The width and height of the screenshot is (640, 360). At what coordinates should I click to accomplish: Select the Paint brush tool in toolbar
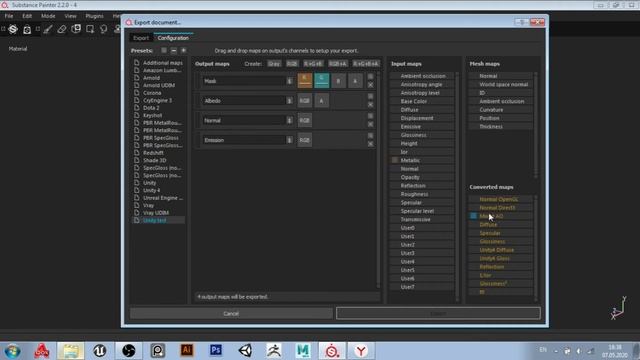48,29
